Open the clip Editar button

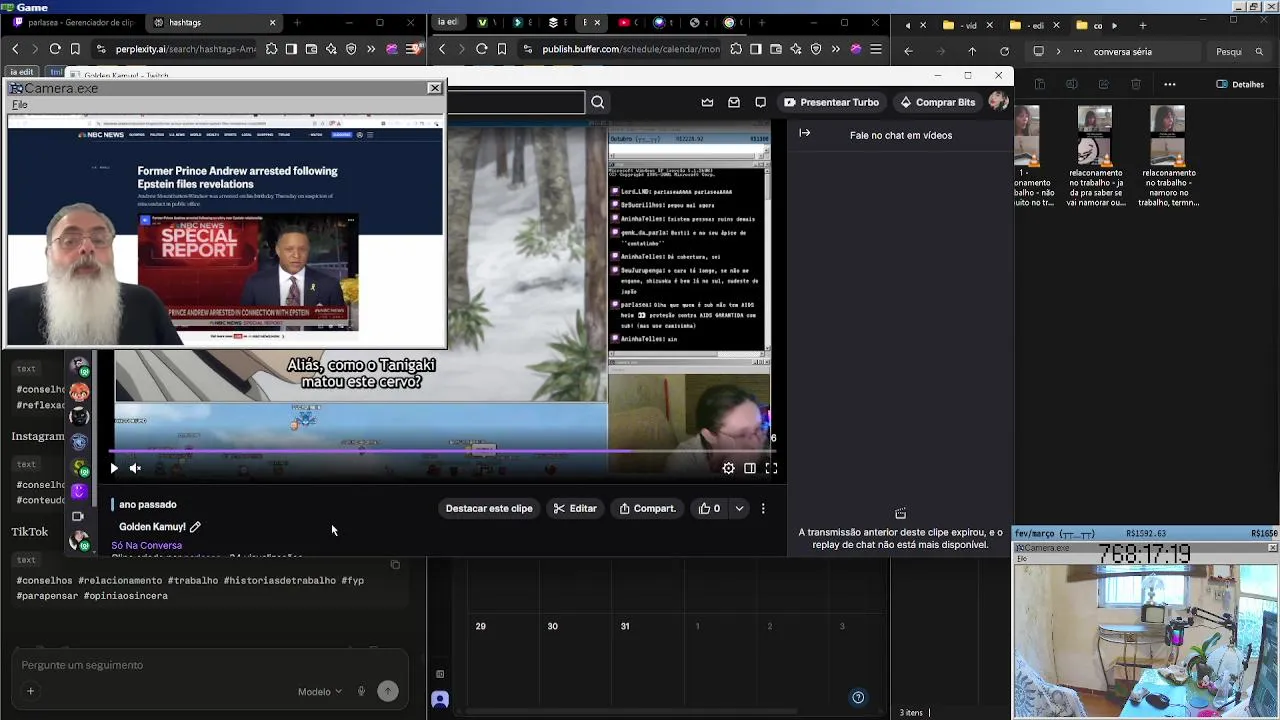[575, 508]
